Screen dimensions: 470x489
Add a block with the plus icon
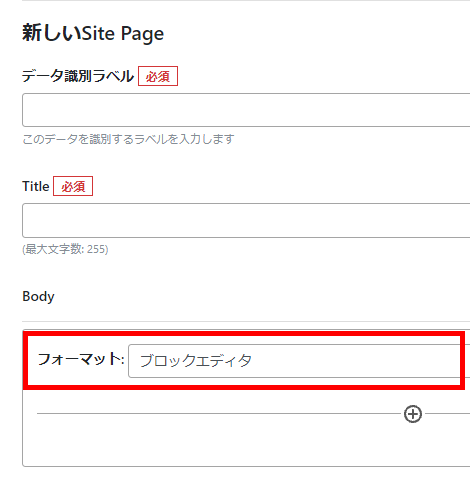tap(413, 414)
